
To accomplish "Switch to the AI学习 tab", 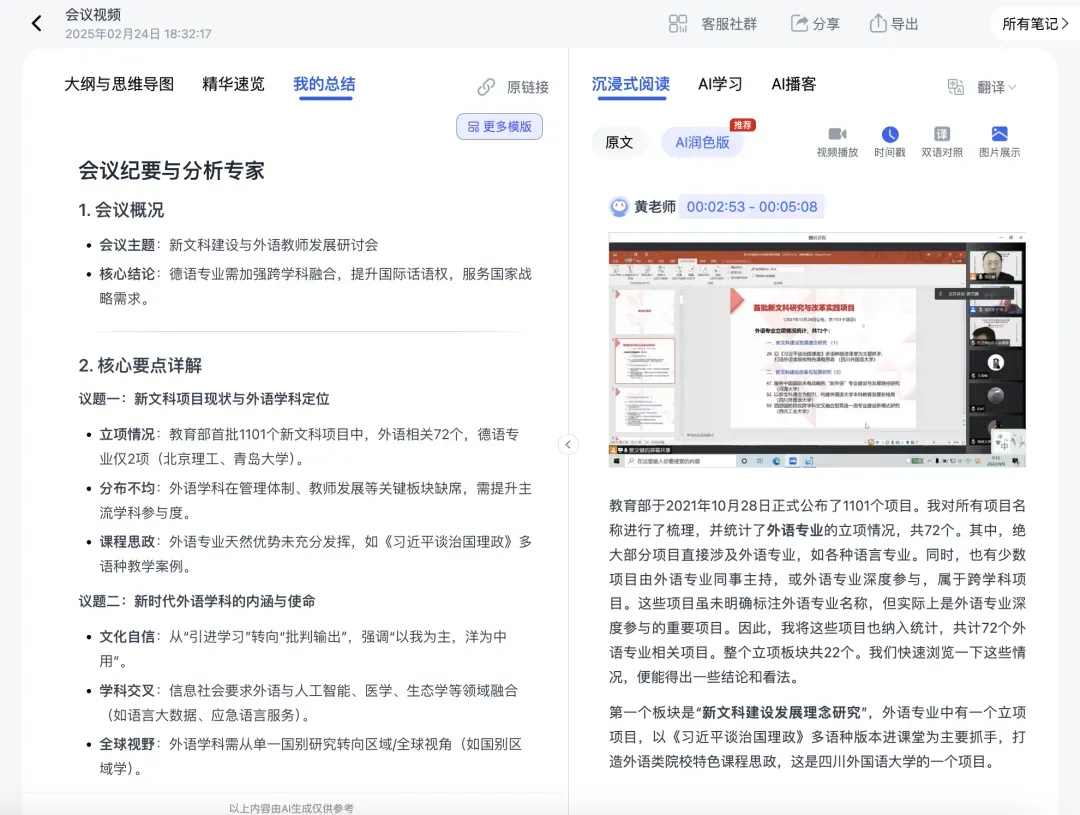I will 720,84.
